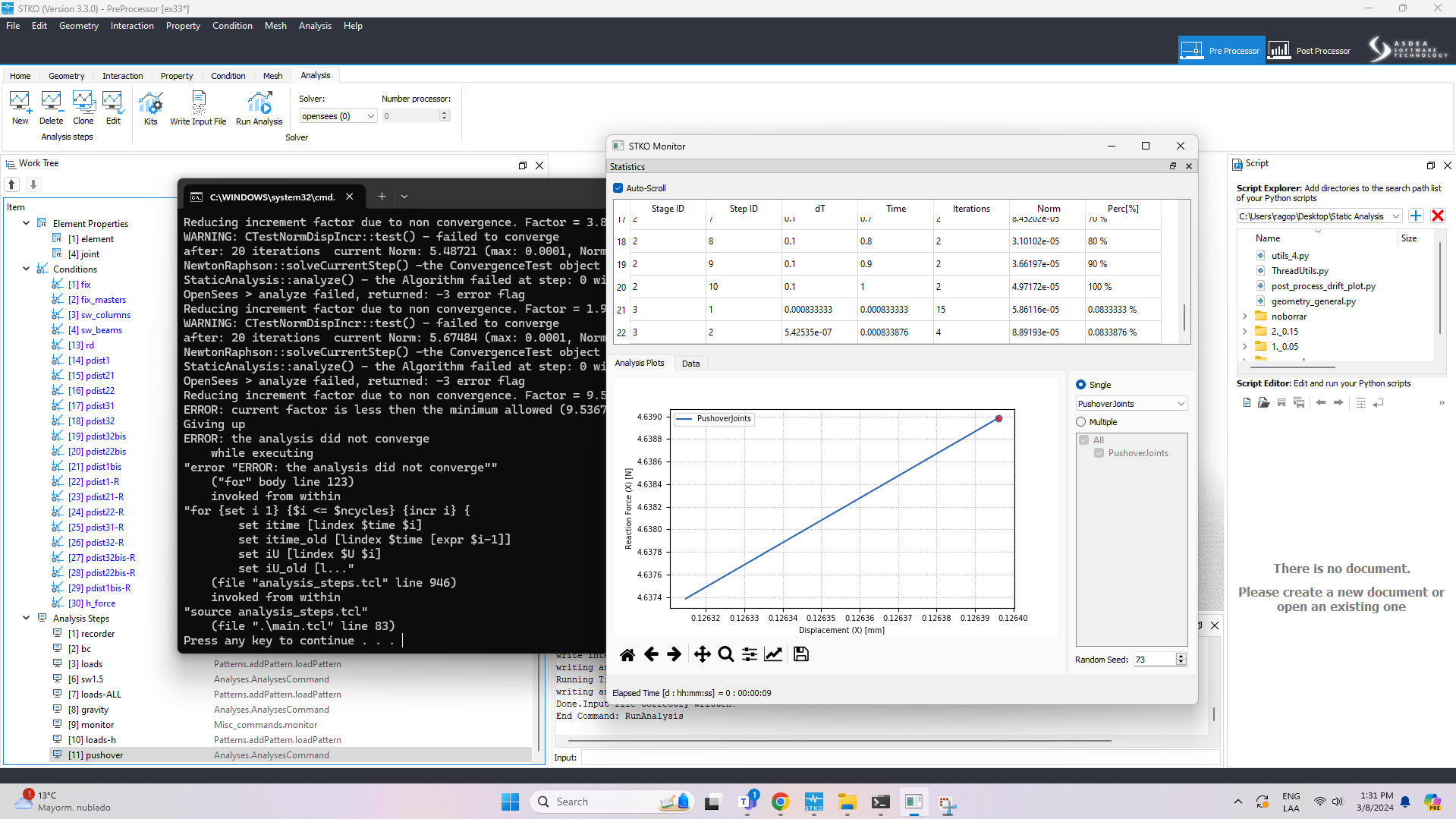Click the statistics table vertical scrollbar

(x=1184, y=317)
